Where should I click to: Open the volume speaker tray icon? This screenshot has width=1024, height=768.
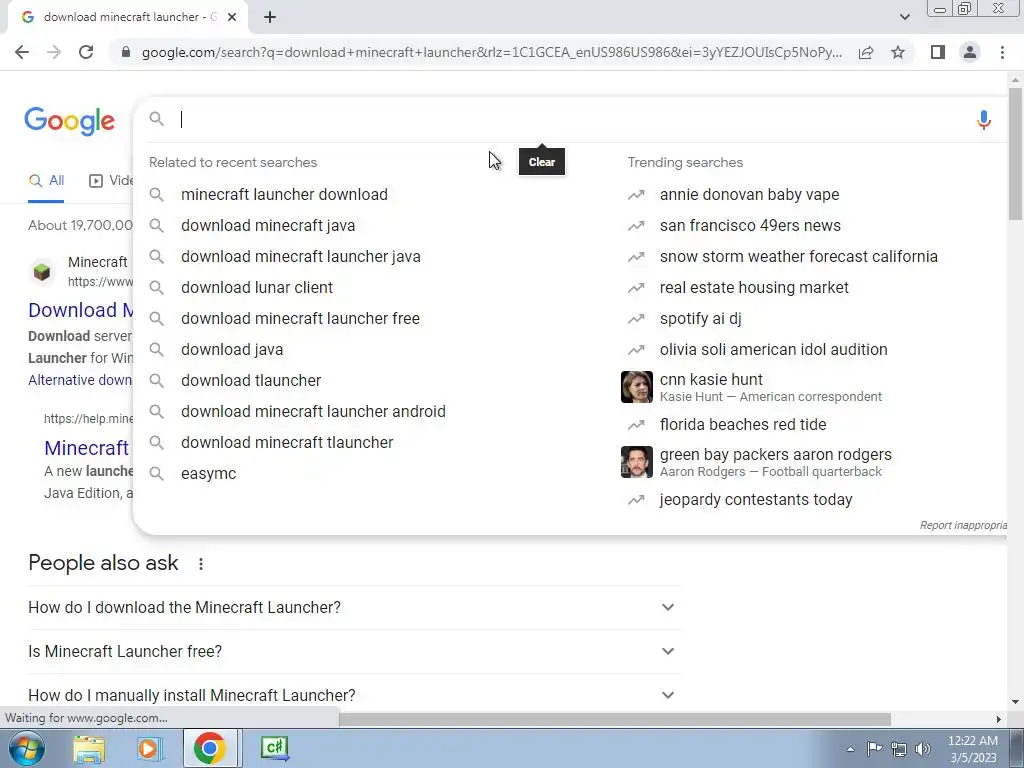click(x=923, y=749)
